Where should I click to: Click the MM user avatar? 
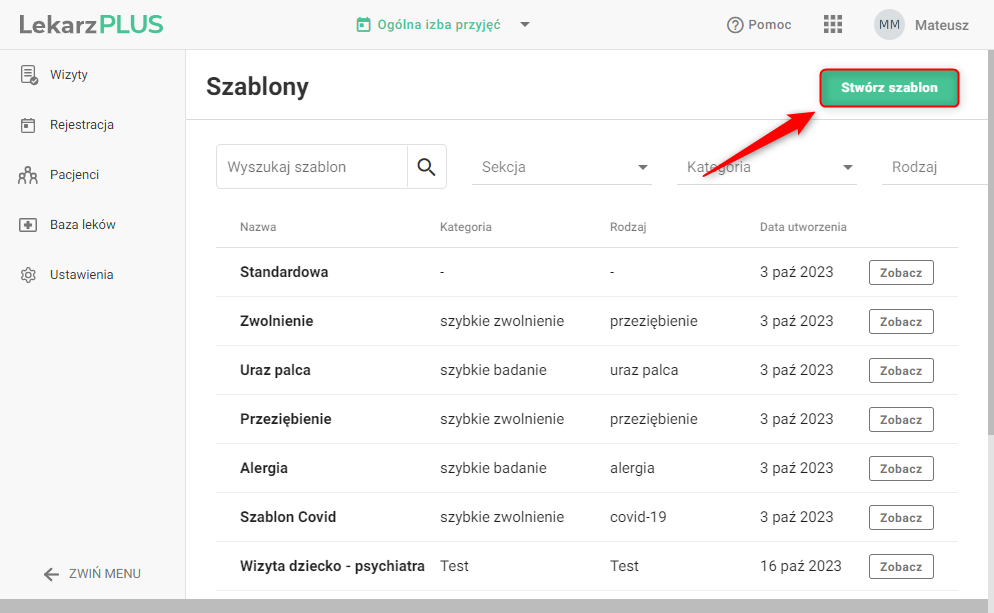coord(889,25)
